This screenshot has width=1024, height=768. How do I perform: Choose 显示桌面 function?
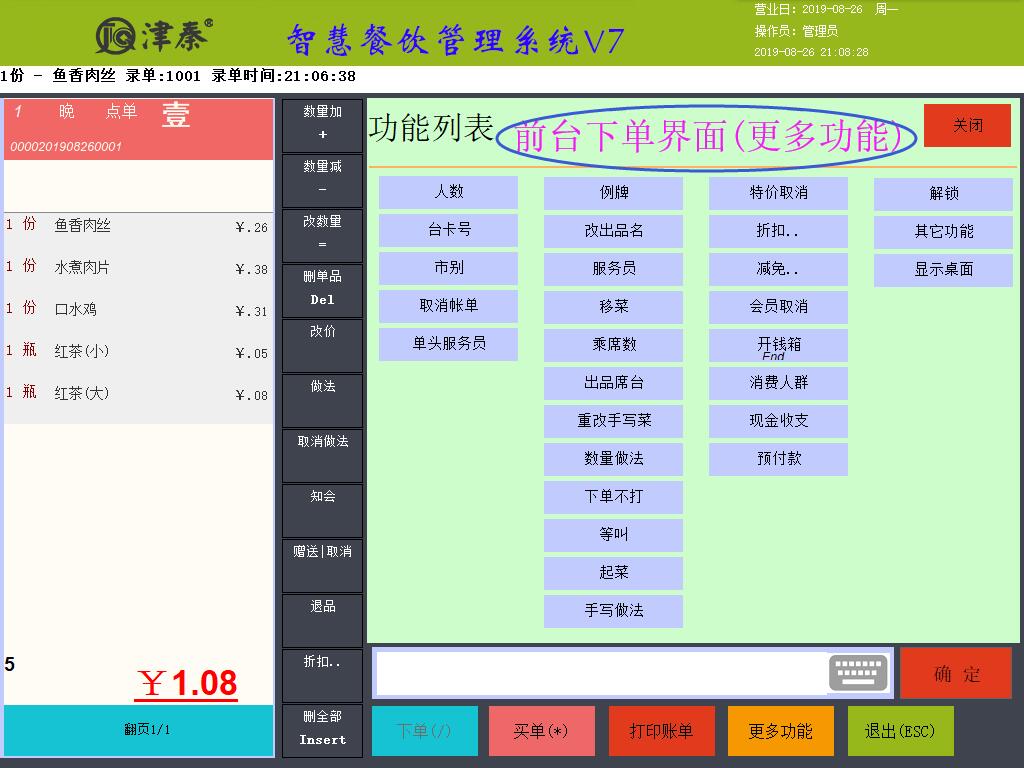point(943,270)
